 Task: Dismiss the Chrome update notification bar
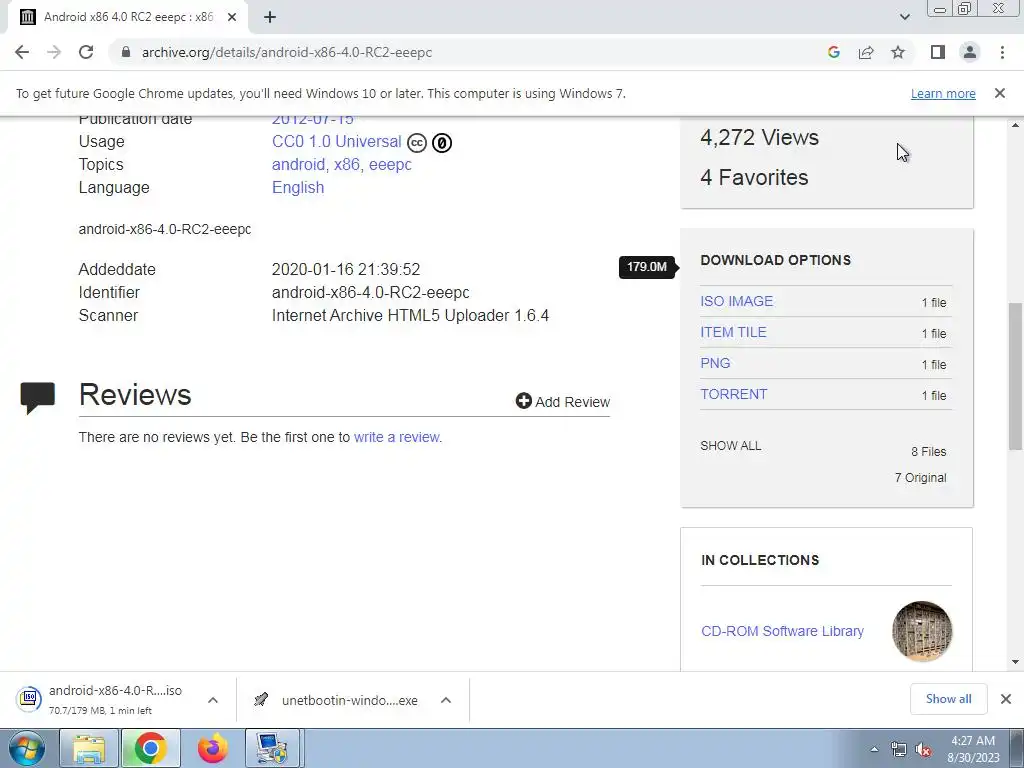(x=1000, y=93)
